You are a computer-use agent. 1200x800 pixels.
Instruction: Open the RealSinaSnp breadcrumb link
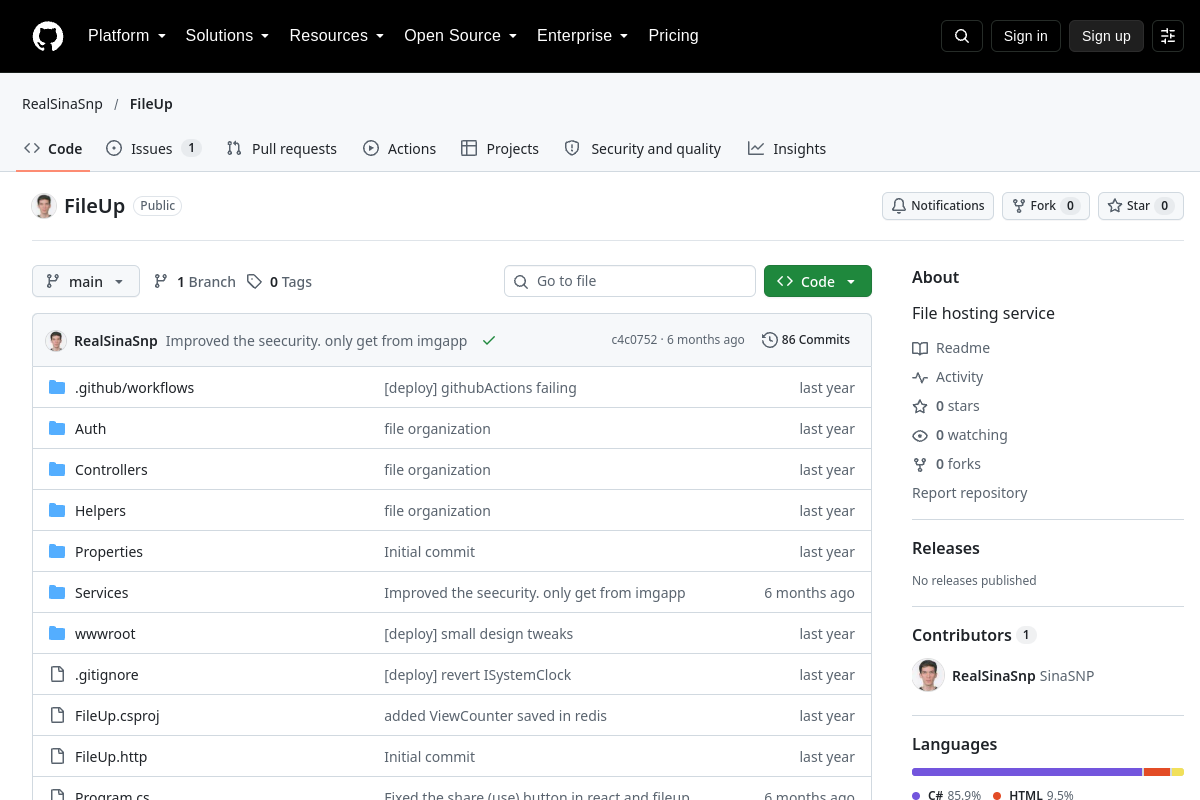(62, 104)
